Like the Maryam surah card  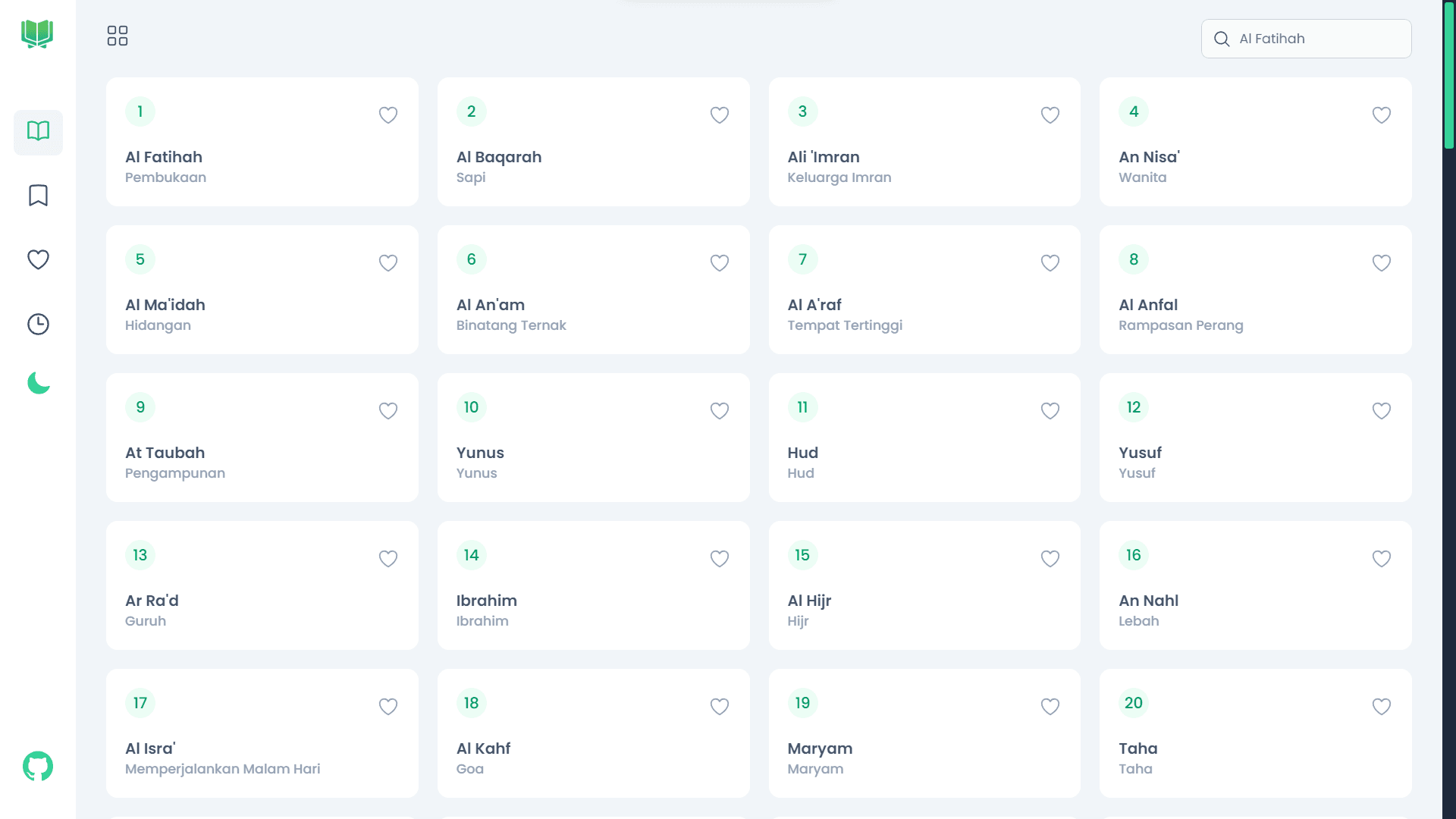pos(1050,706)
